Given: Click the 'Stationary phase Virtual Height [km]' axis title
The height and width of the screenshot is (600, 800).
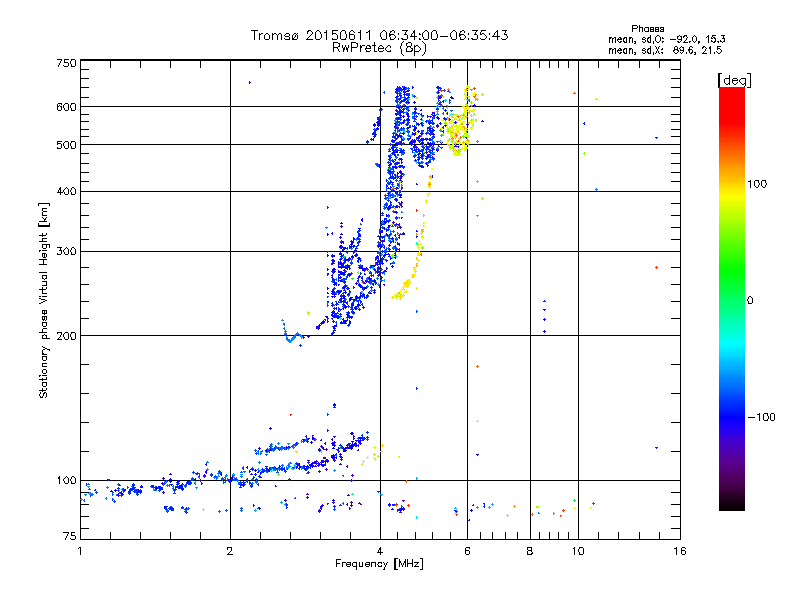Looking at the screenshot, I should 44,300.
